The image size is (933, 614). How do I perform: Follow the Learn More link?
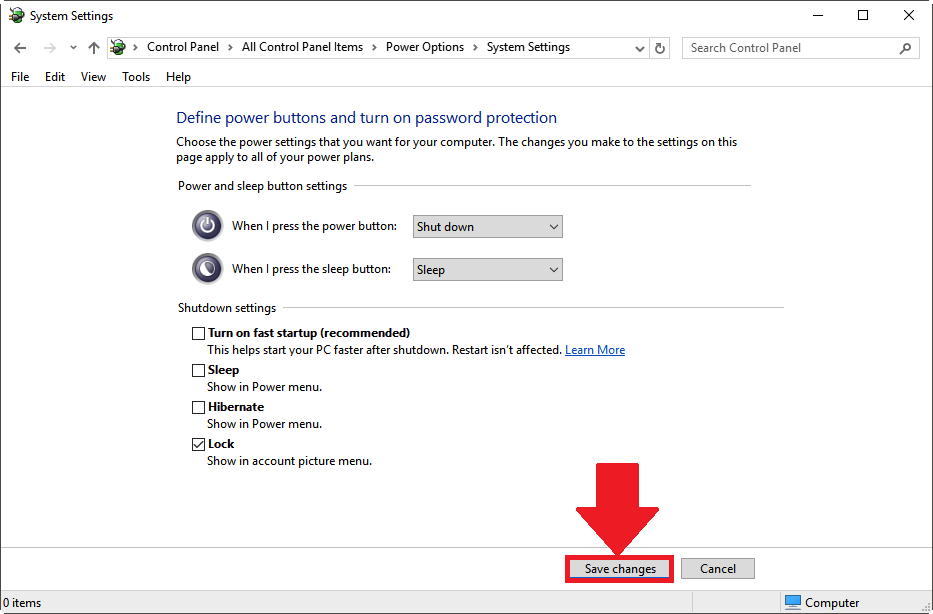pyautogui.click(x=595, y=350)
